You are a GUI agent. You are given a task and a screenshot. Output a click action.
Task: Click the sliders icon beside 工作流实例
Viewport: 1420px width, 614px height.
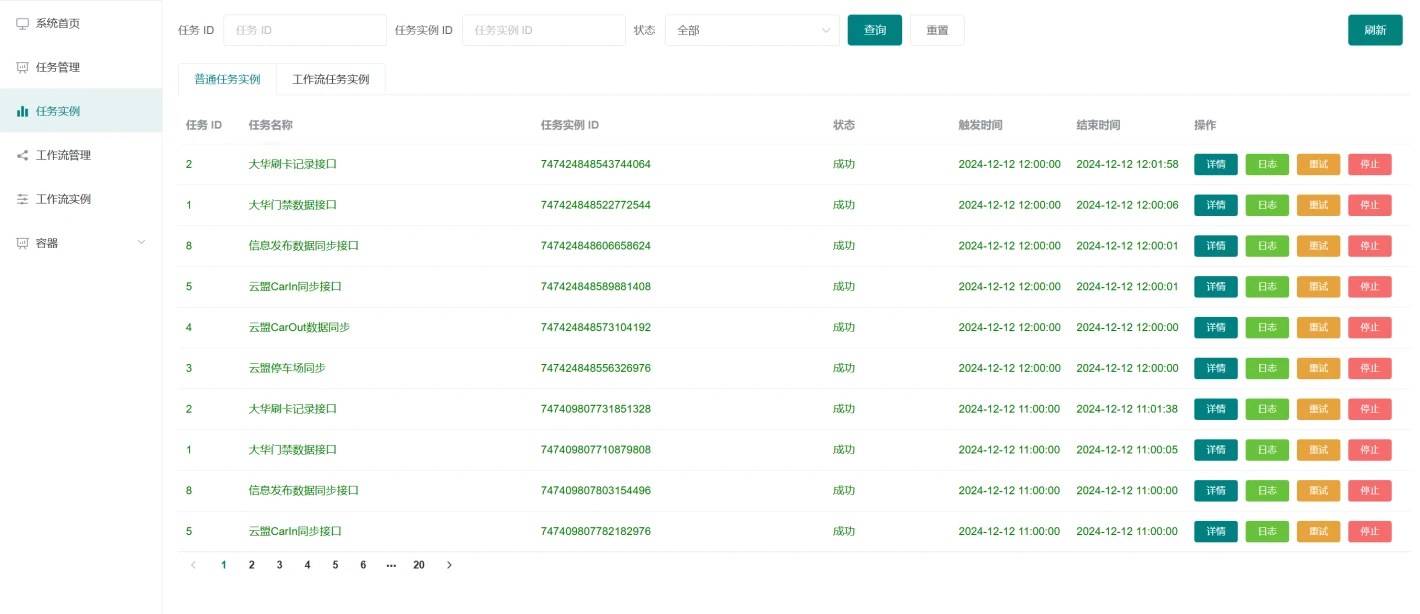tap(23, 199)
